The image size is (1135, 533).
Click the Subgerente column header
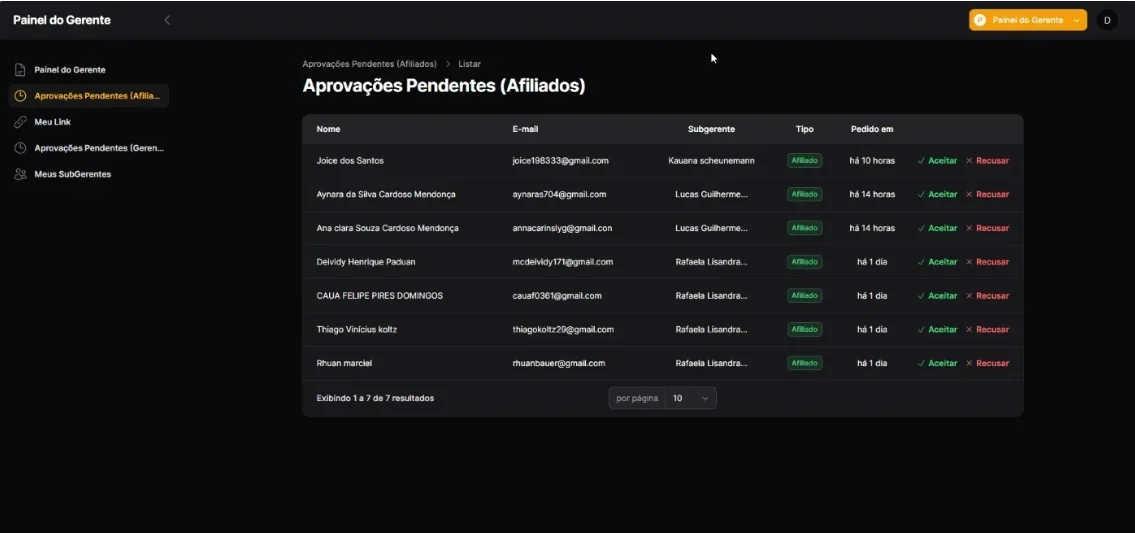pos(712,129)
